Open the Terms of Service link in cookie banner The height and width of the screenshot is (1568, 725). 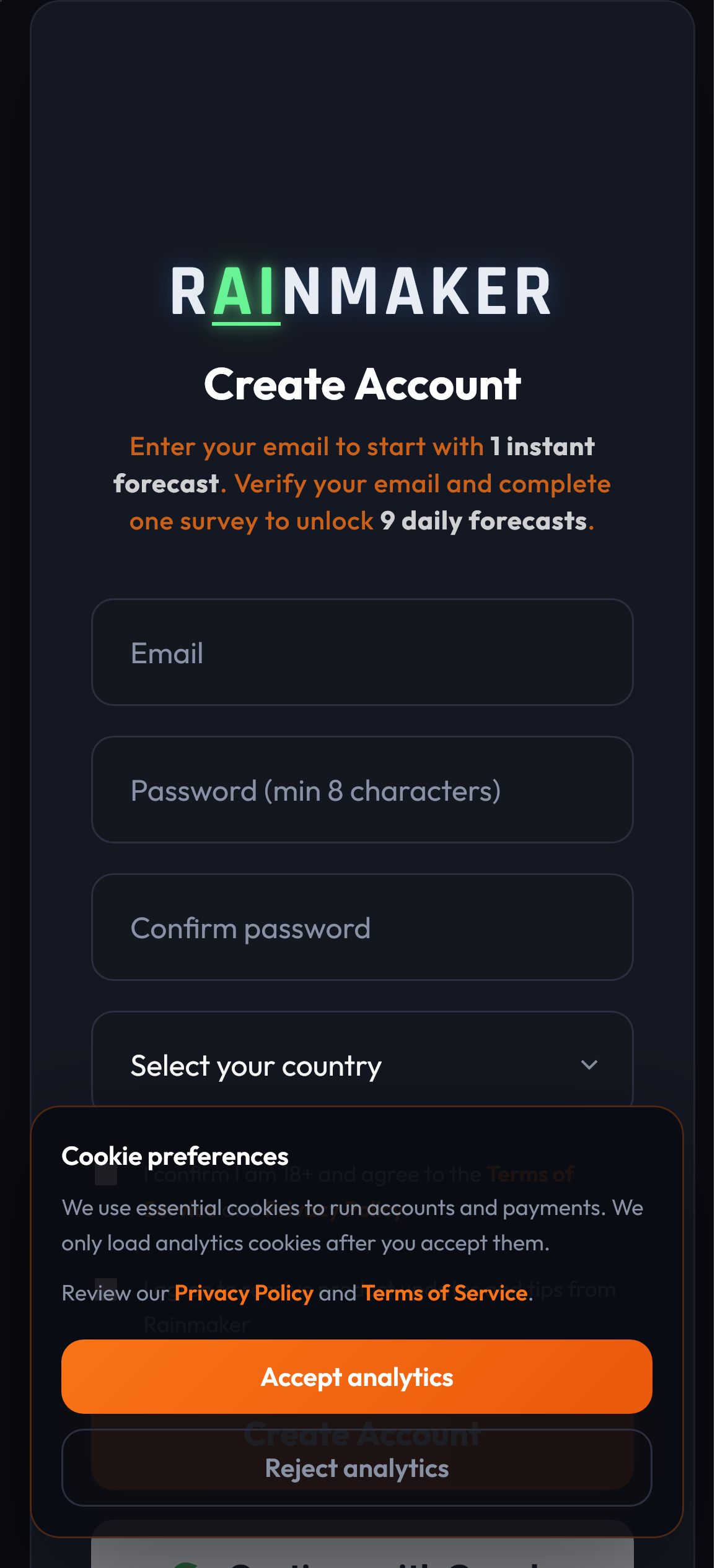point(445,1293)
